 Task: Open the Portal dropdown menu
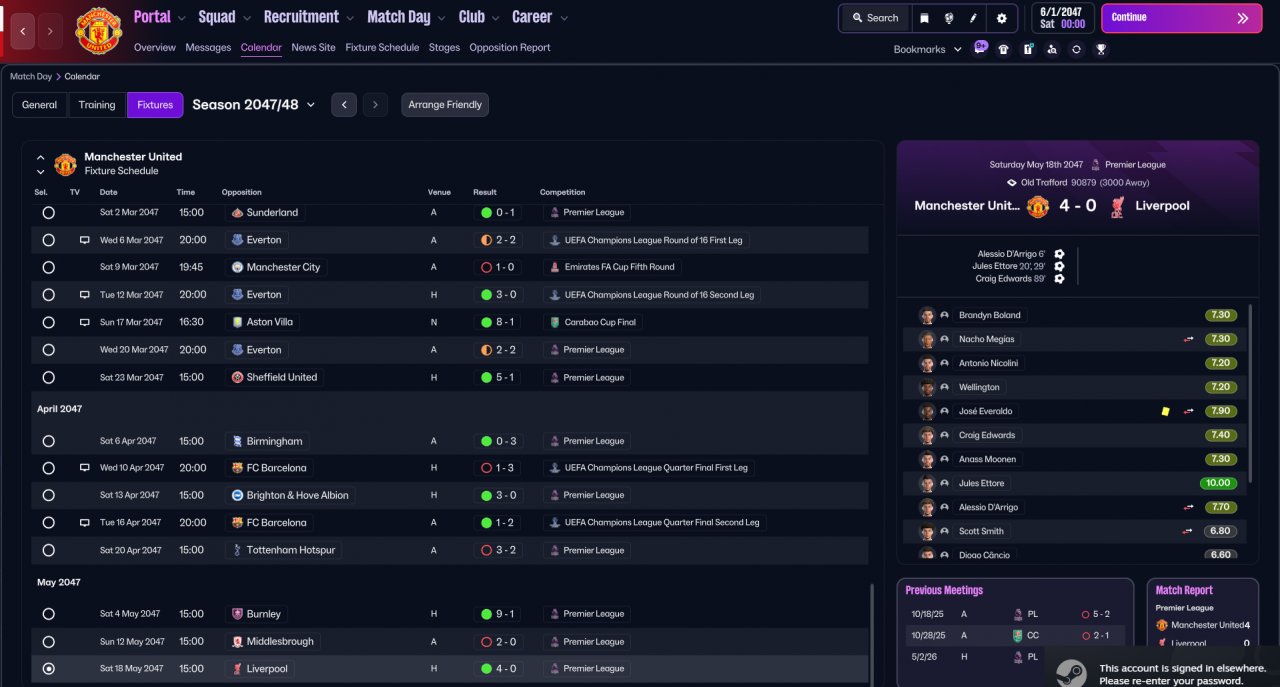159,17
